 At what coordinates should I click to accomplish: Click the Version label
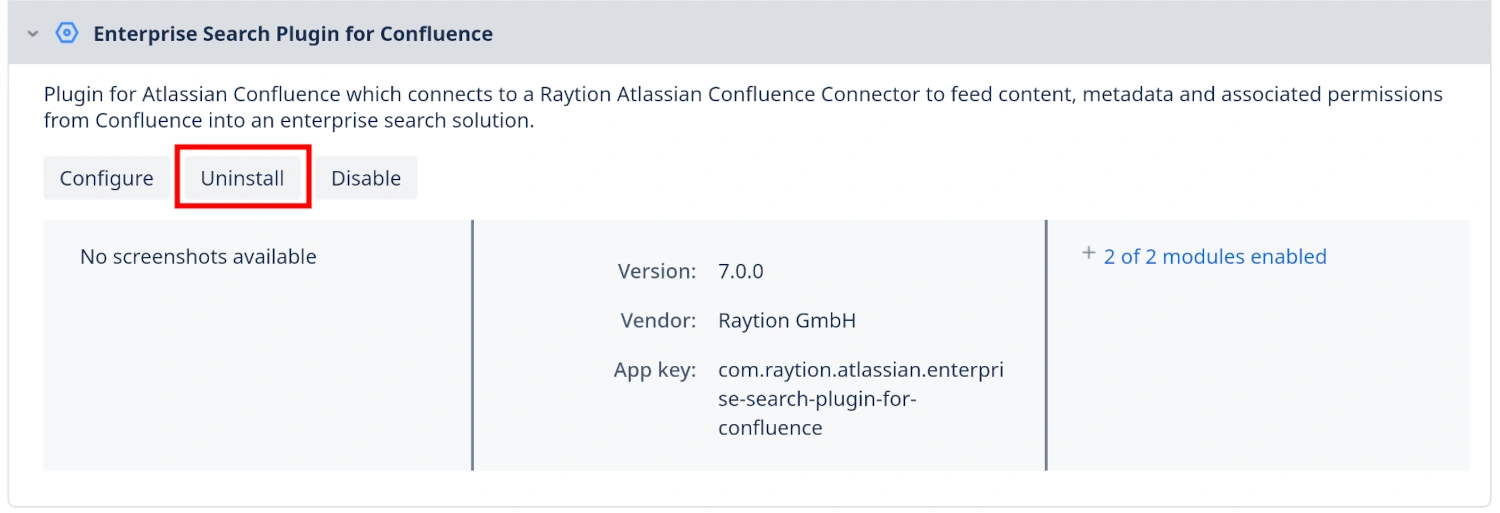point(656,271)
